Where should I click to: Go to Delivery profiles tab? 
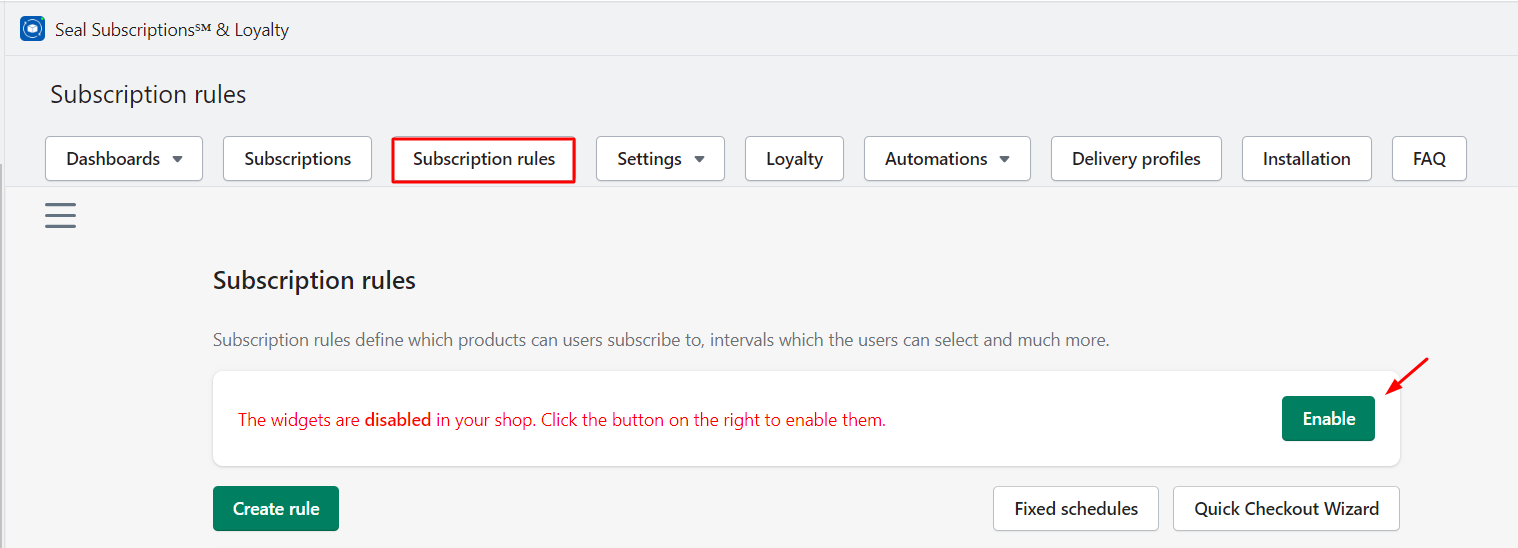pos(1136,159)
